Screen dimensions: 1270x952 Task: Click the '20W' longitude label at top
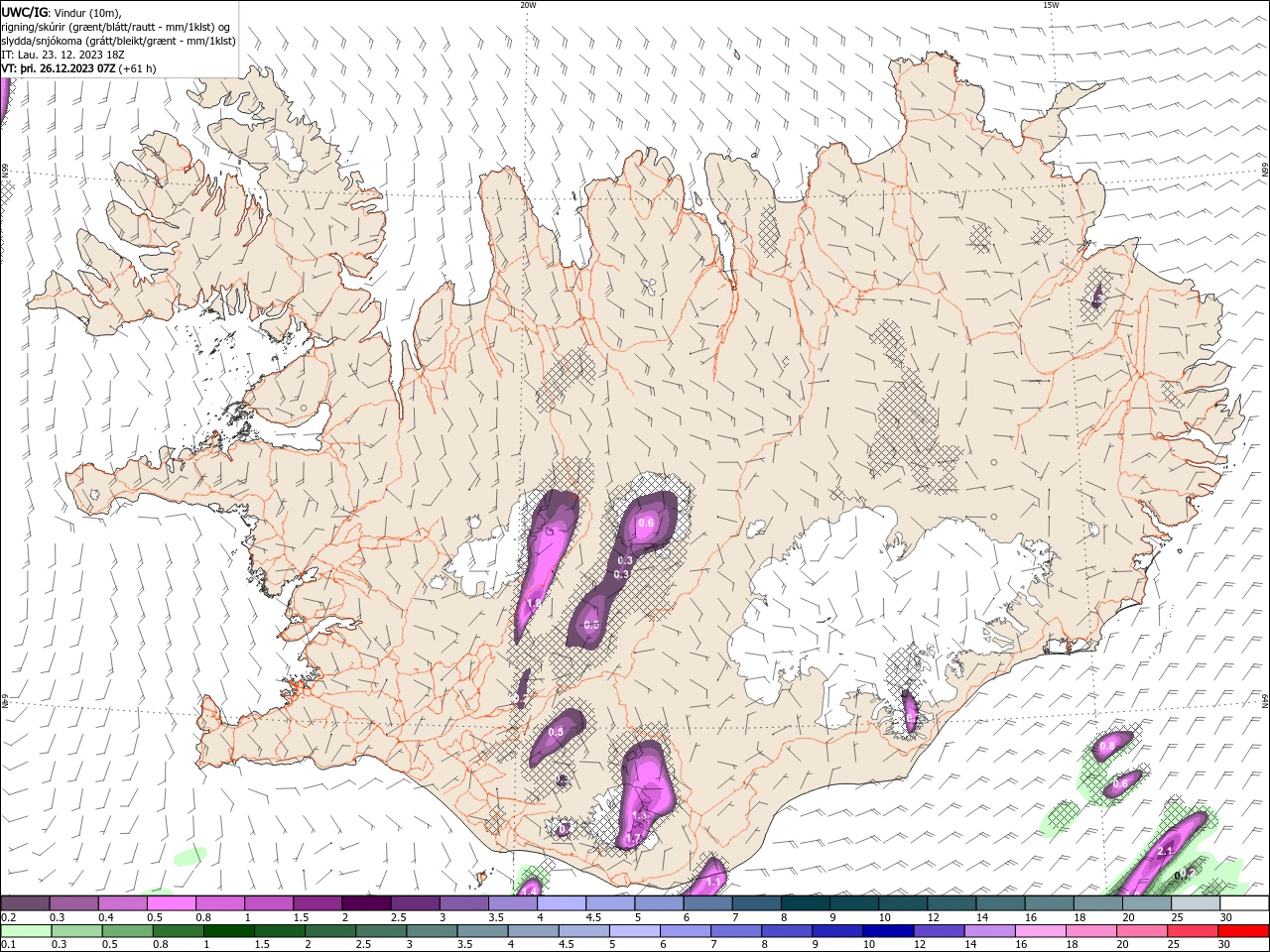[x=528, y=5]
